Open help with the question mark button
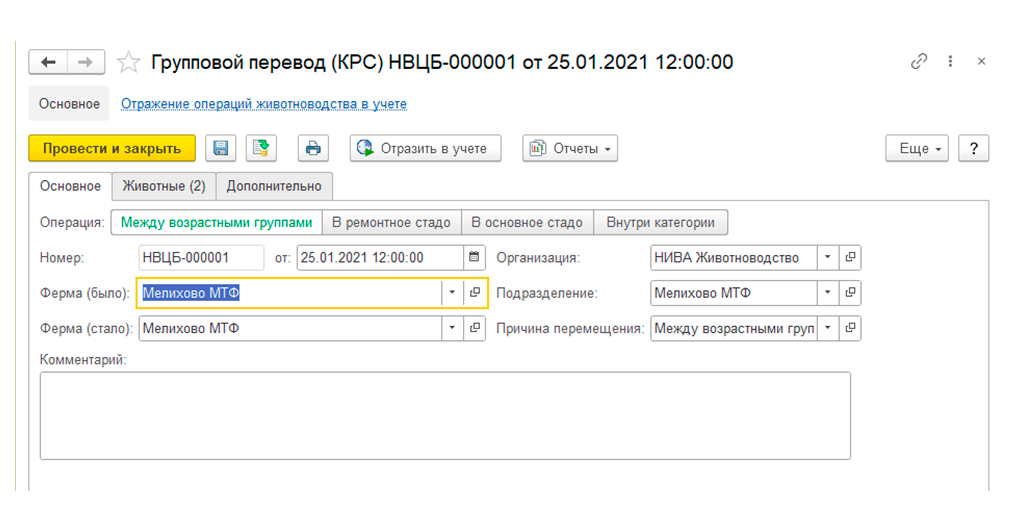 point(974,148)
